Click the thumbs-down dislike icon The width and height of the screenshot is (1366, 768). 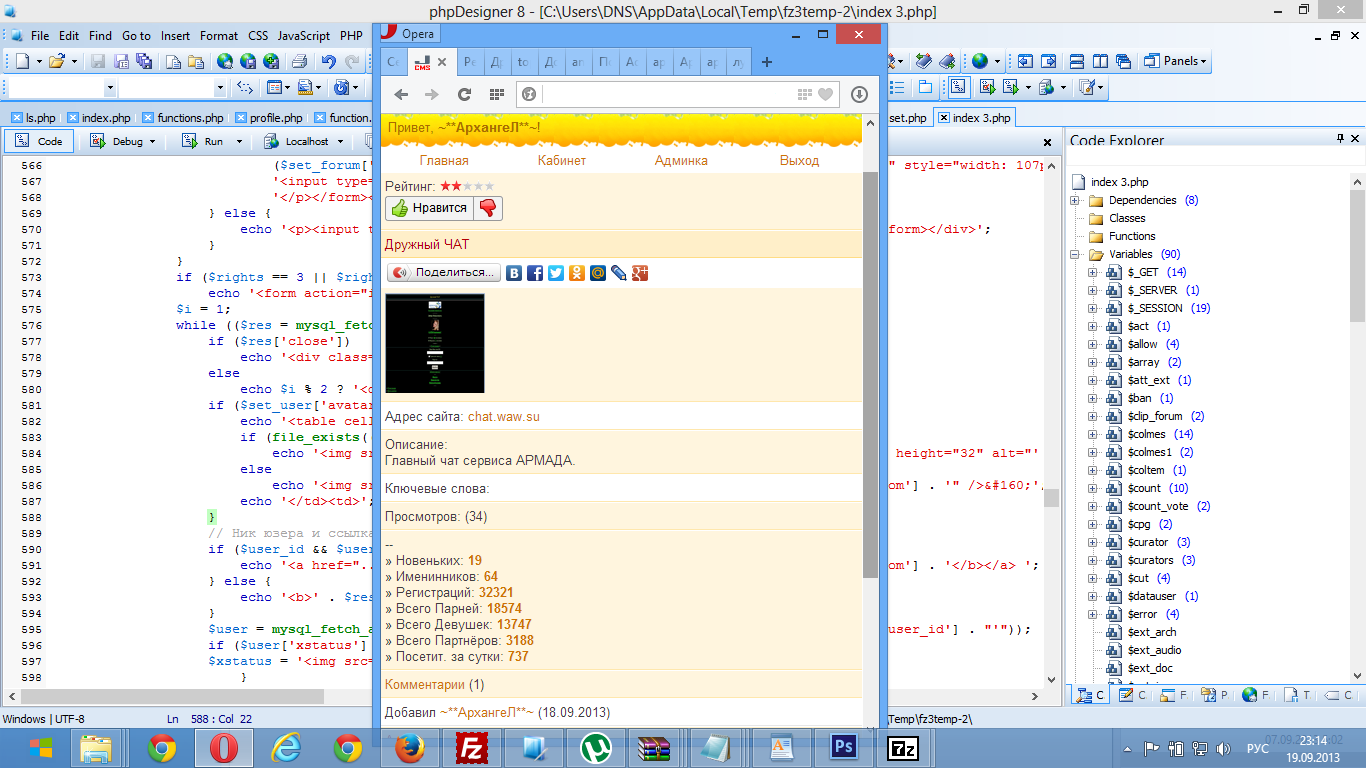[488, 208]
